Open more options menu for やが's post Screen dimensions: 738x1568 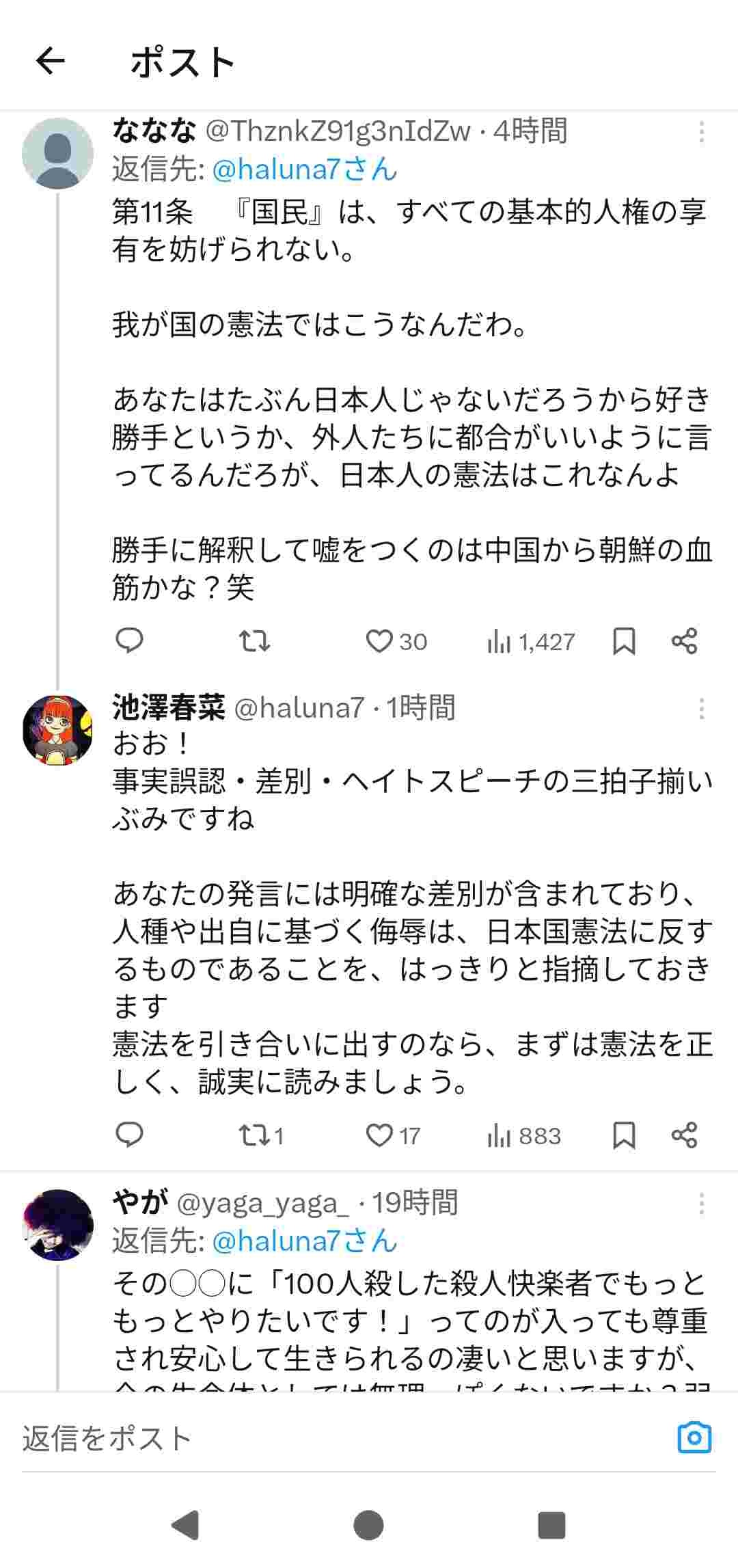(701, 1204)
